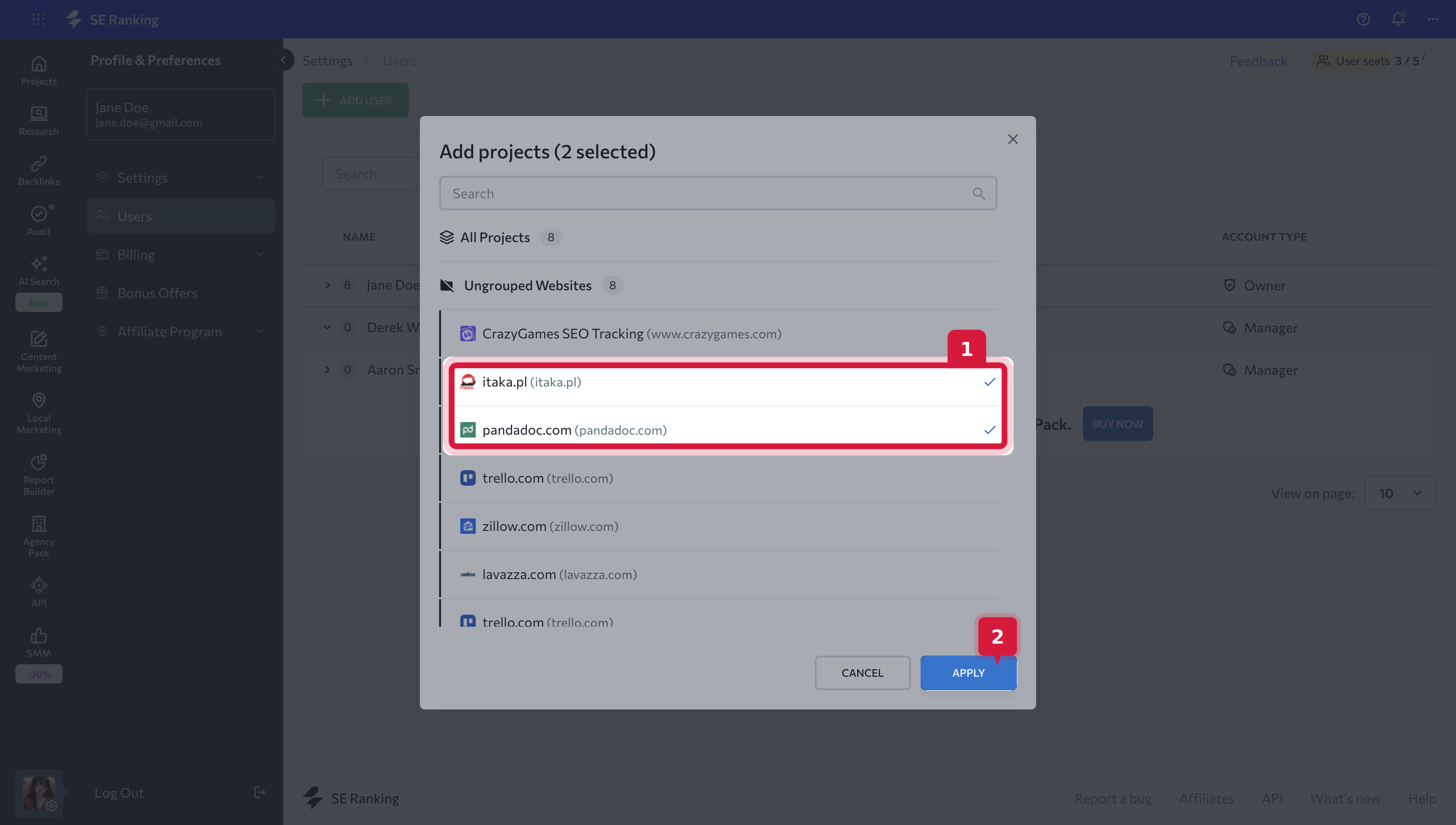Open the Report Builder sidebar icon
1456x825 pixels.
[39, 475]
